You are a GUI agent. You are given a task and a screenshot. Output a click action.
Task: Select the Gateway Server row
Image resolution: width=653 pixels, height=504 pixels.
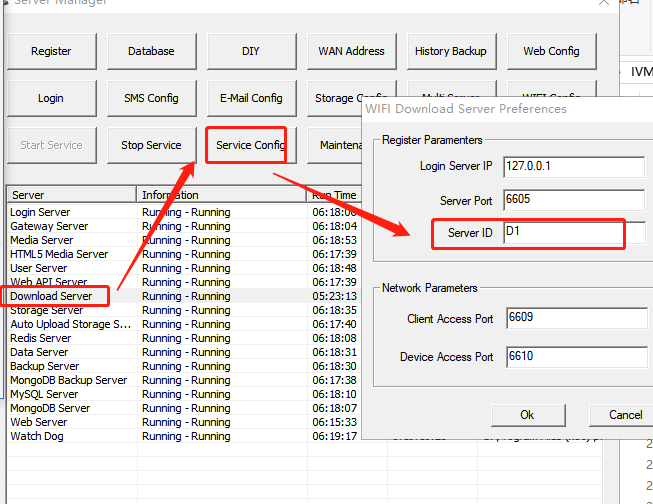tap(184, 226)
